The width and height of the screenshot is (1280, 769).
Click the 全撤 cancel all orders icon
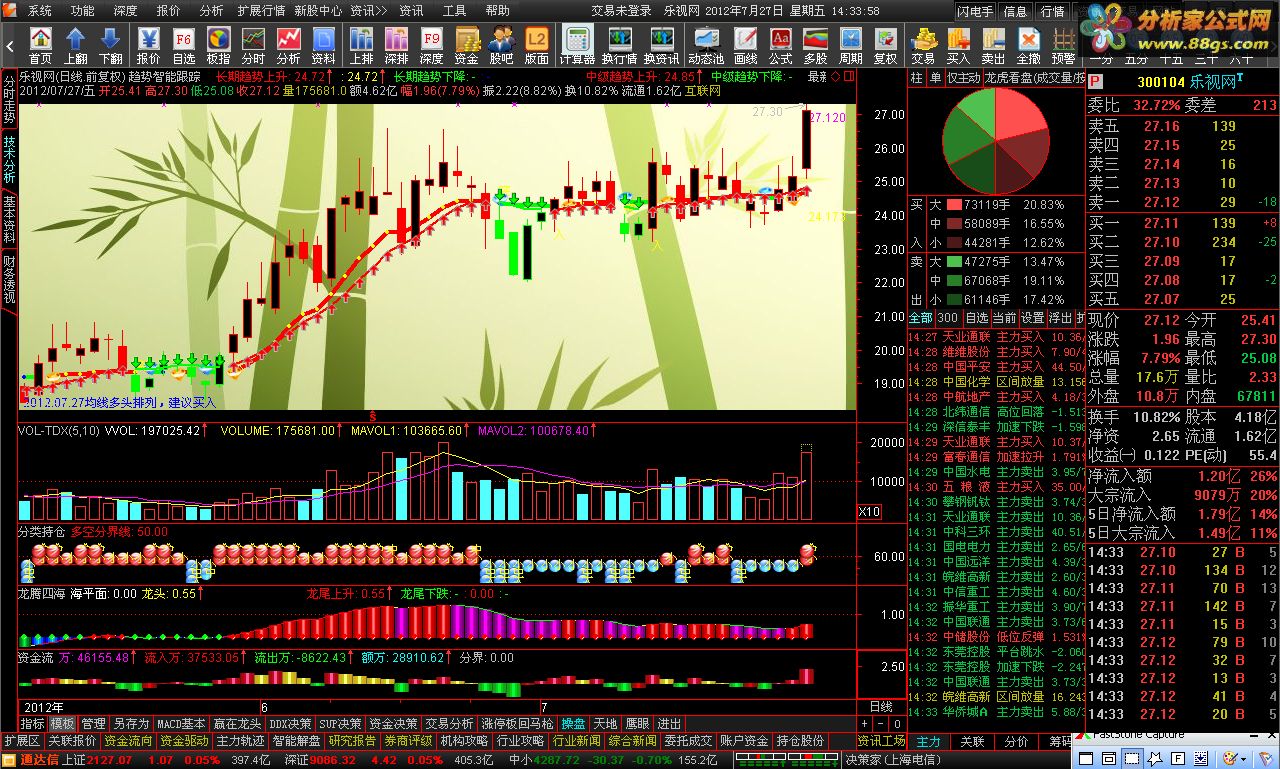[x=1028, y=46]
